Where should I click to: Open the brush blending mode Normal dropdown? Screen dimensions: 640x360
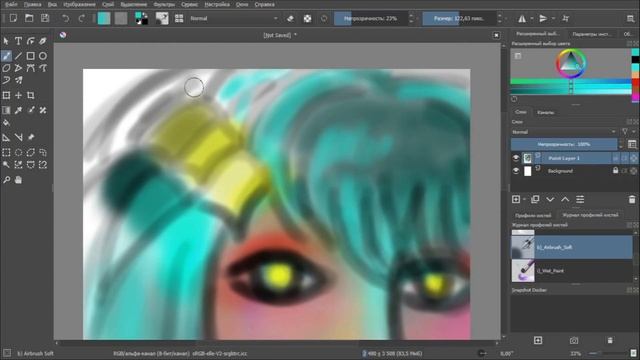tap(233, 18)
